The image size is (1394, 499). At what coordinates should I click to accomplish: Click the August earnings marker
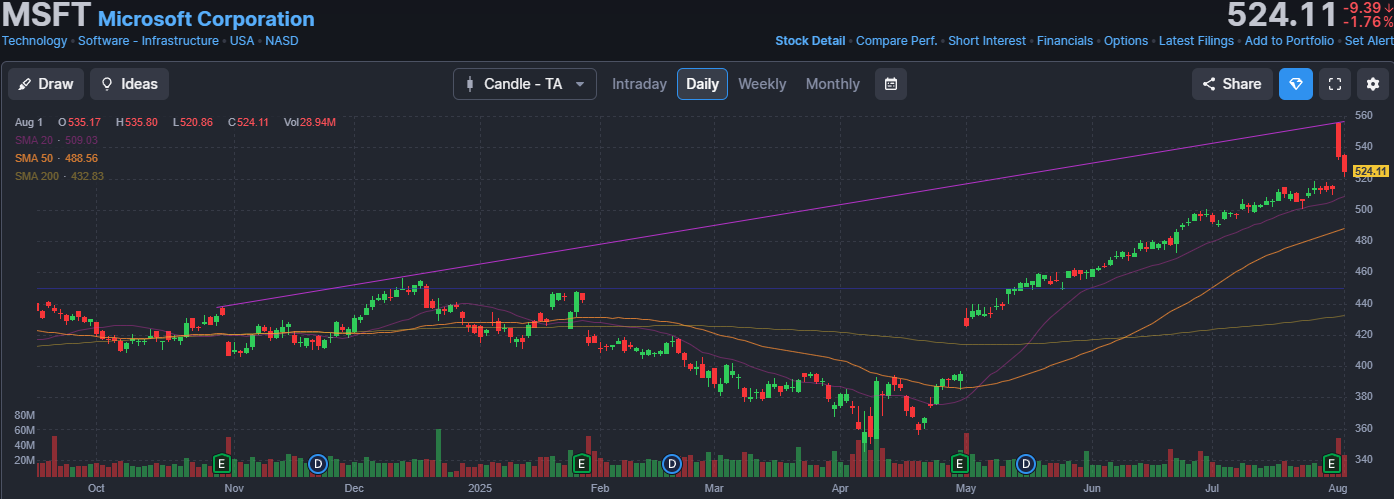1331,463
